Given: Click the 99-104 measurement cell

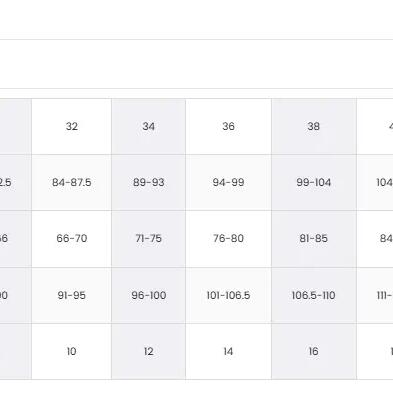Looking at the screenshot, I should click(314, 182).
